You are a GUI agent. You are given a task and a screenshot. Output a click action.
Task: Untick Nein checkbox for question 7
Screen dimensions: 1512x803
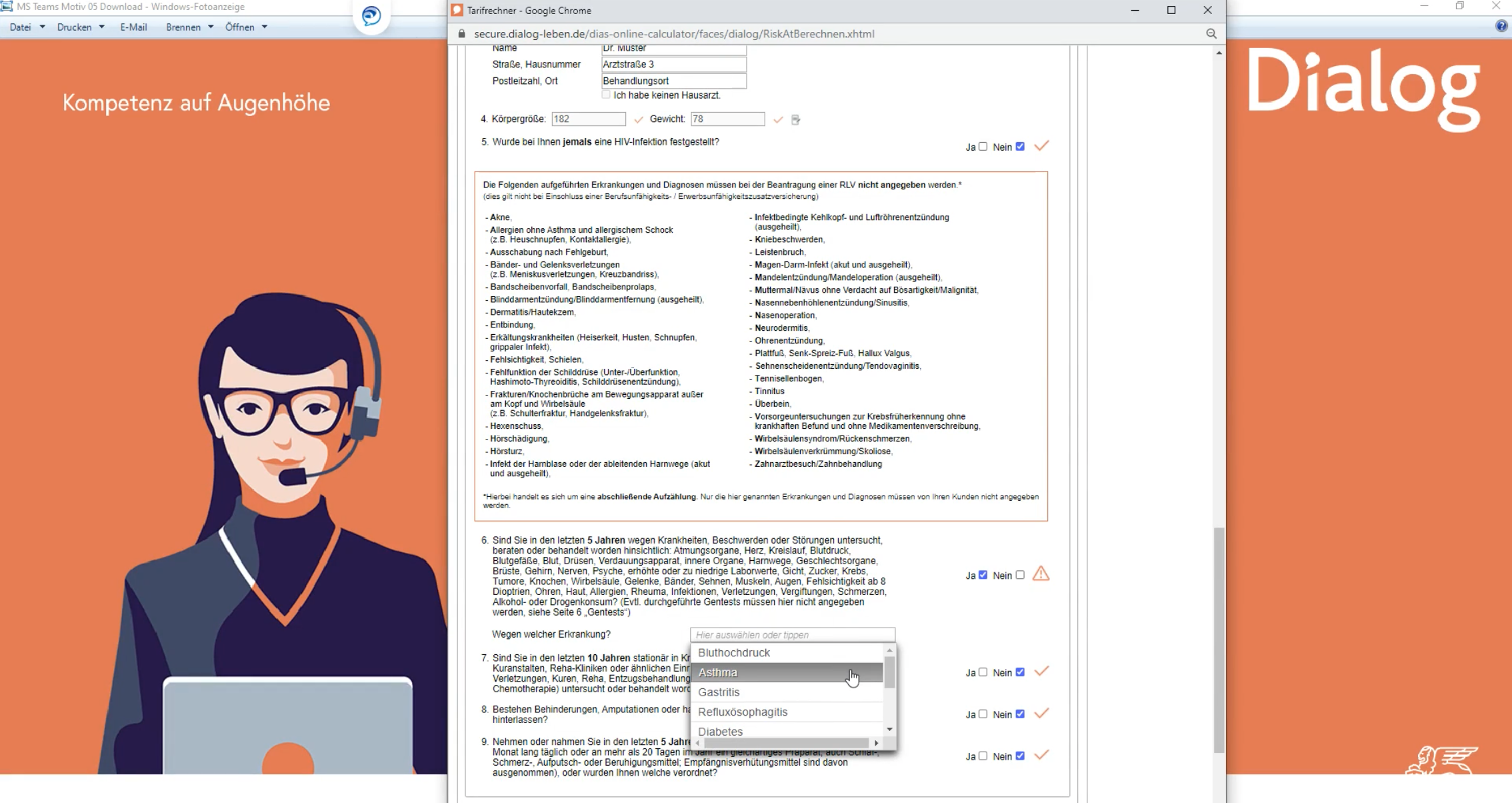[1020, 672]
